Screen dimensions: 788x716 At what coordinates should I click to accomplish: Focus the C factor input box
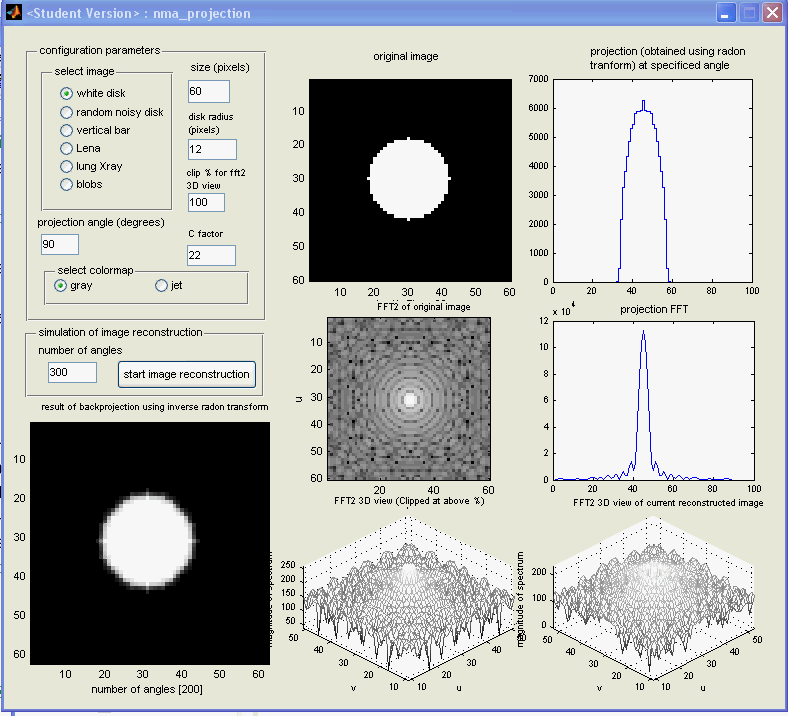click(211, 255)
